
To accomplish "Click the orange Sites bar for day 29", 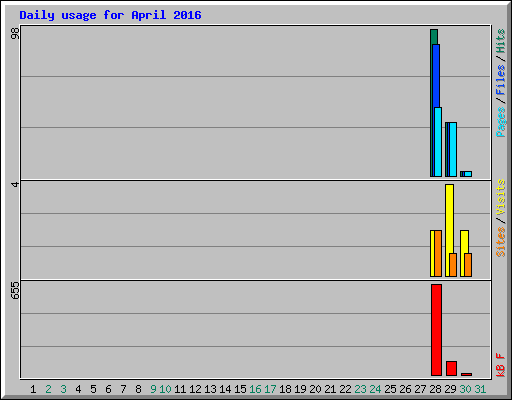I will tap(453, 265).
